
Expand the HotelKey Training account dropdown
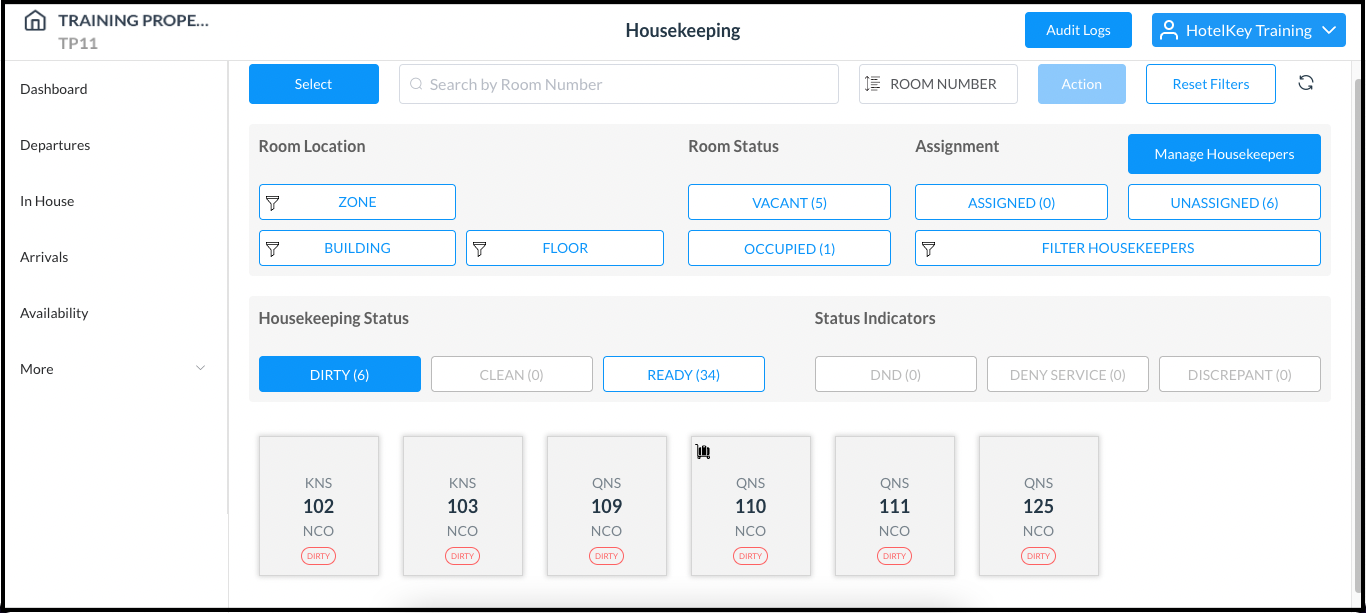(1328, 29)
